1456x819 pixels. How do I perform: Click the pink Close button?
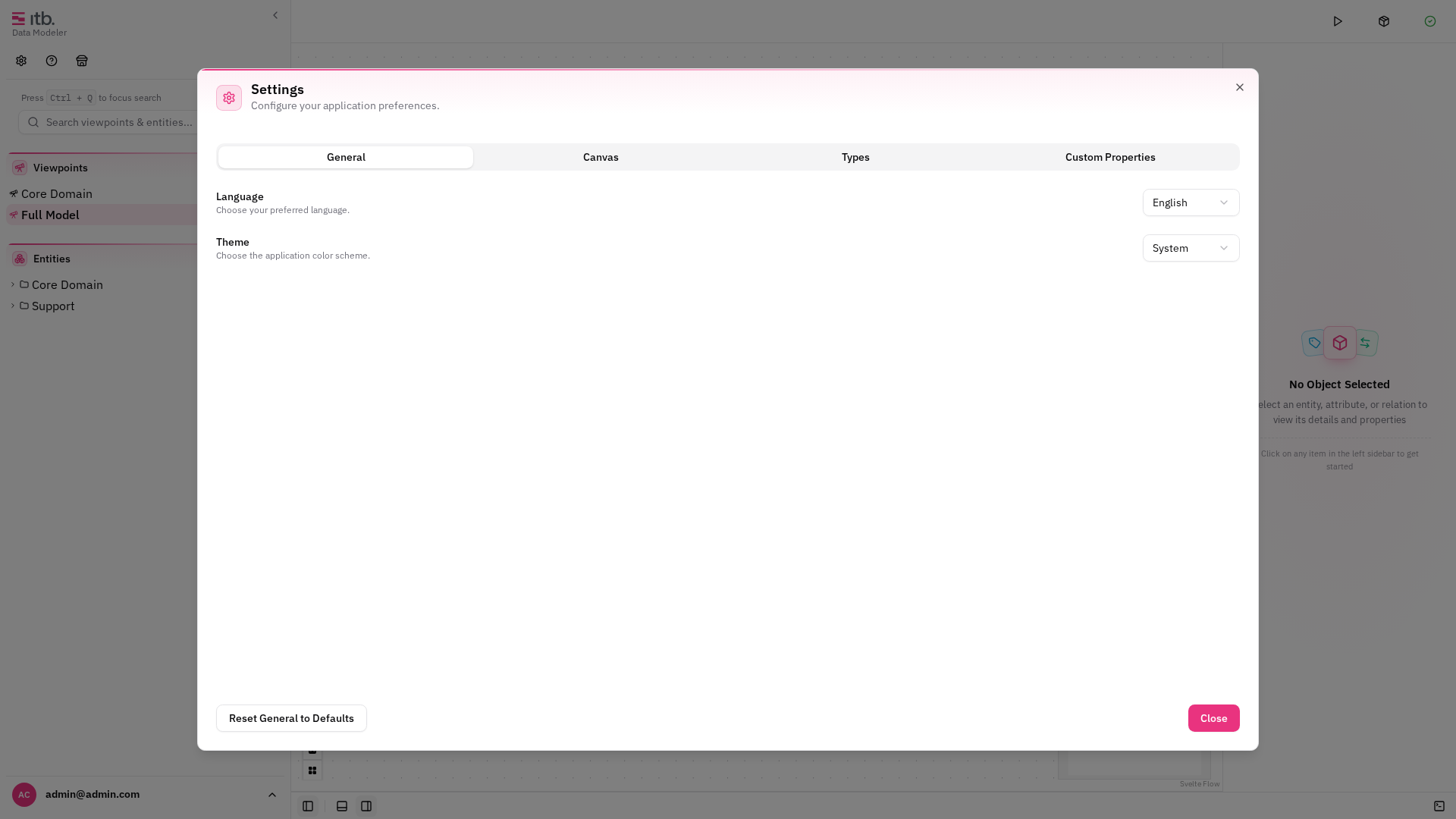tap(1213, 718)
